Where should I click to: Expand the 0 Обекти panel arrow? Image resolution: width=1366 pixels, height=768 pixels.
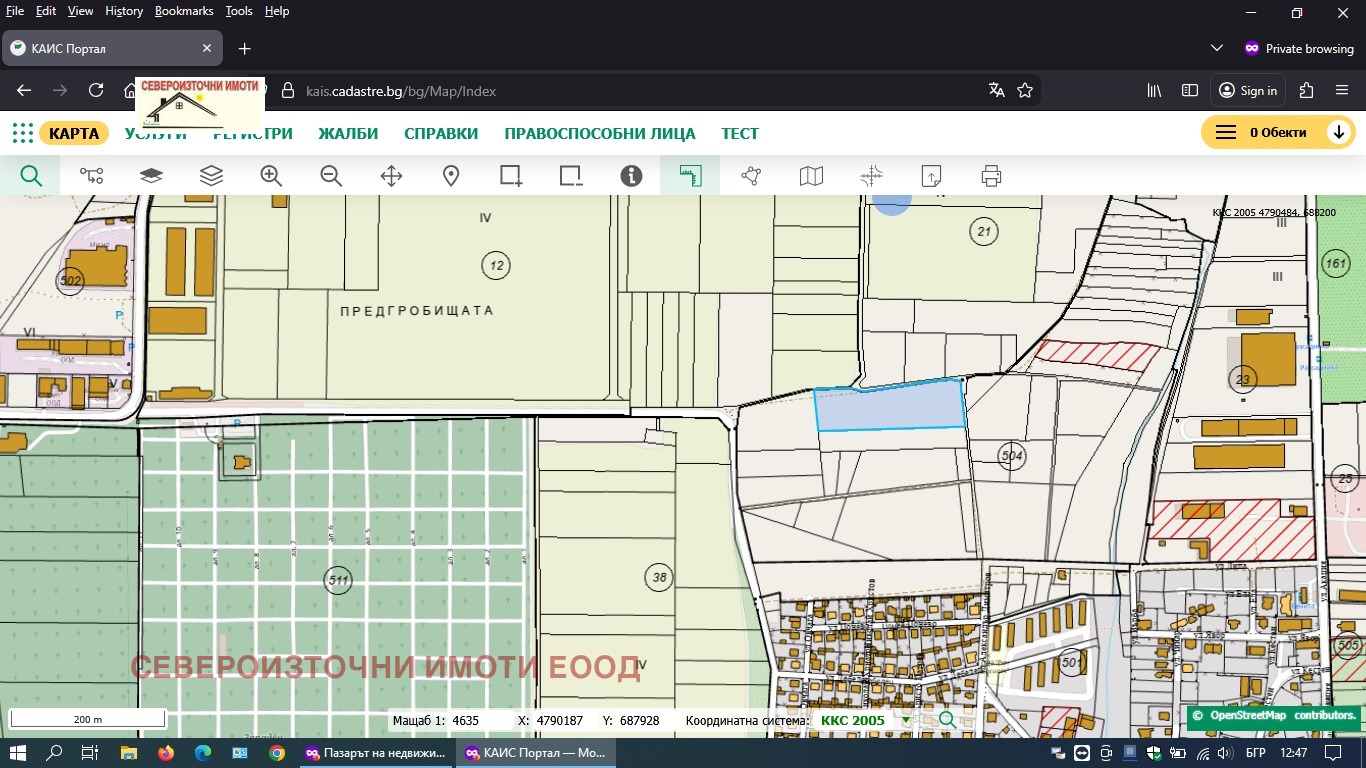click(x=1338, y=132)
